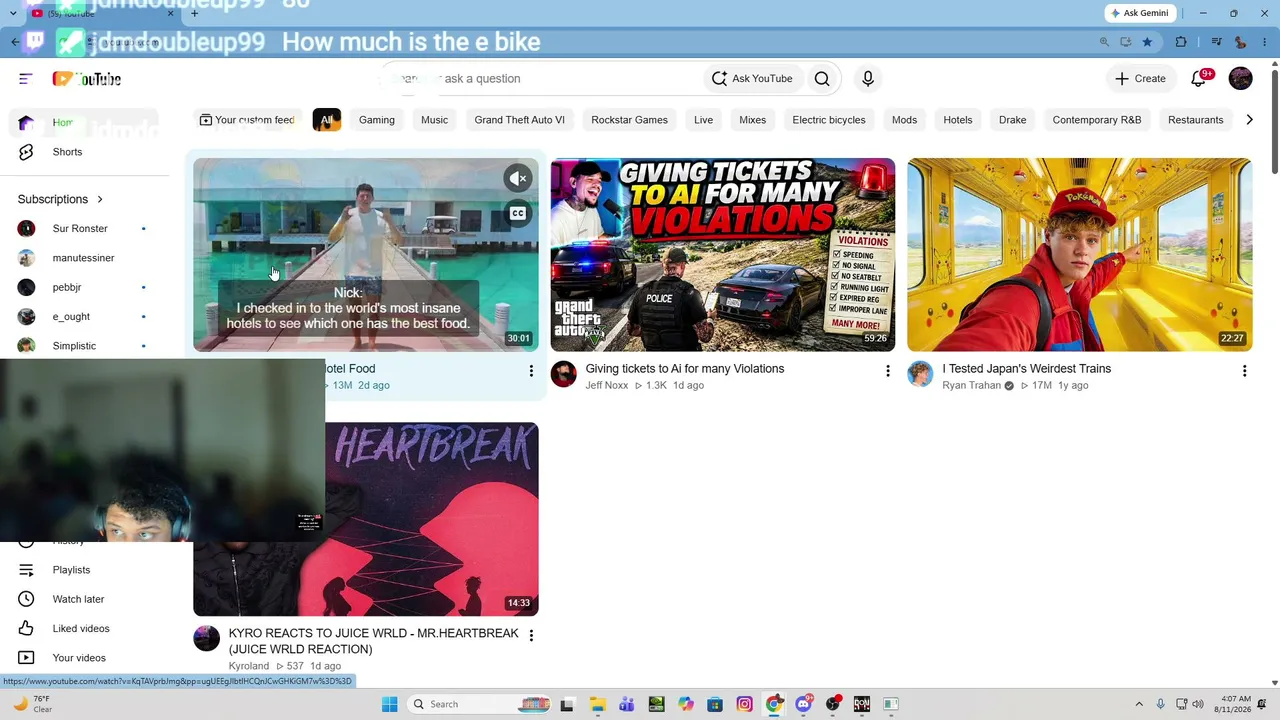The image size is (1280, 720).
Task: Select the Mods filter chip
Action: point(904,120)
